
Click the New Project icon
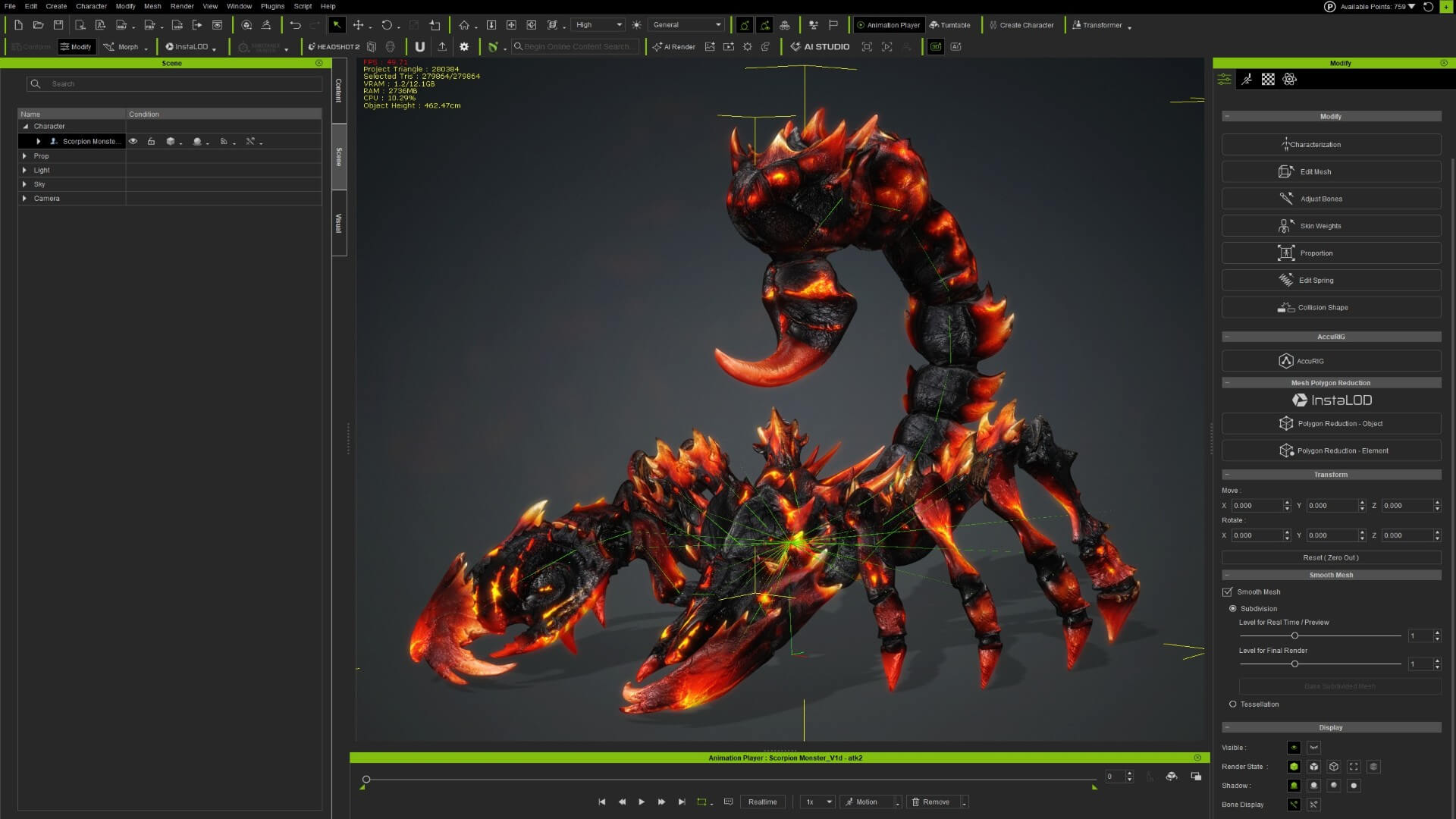tap(18, 25)
